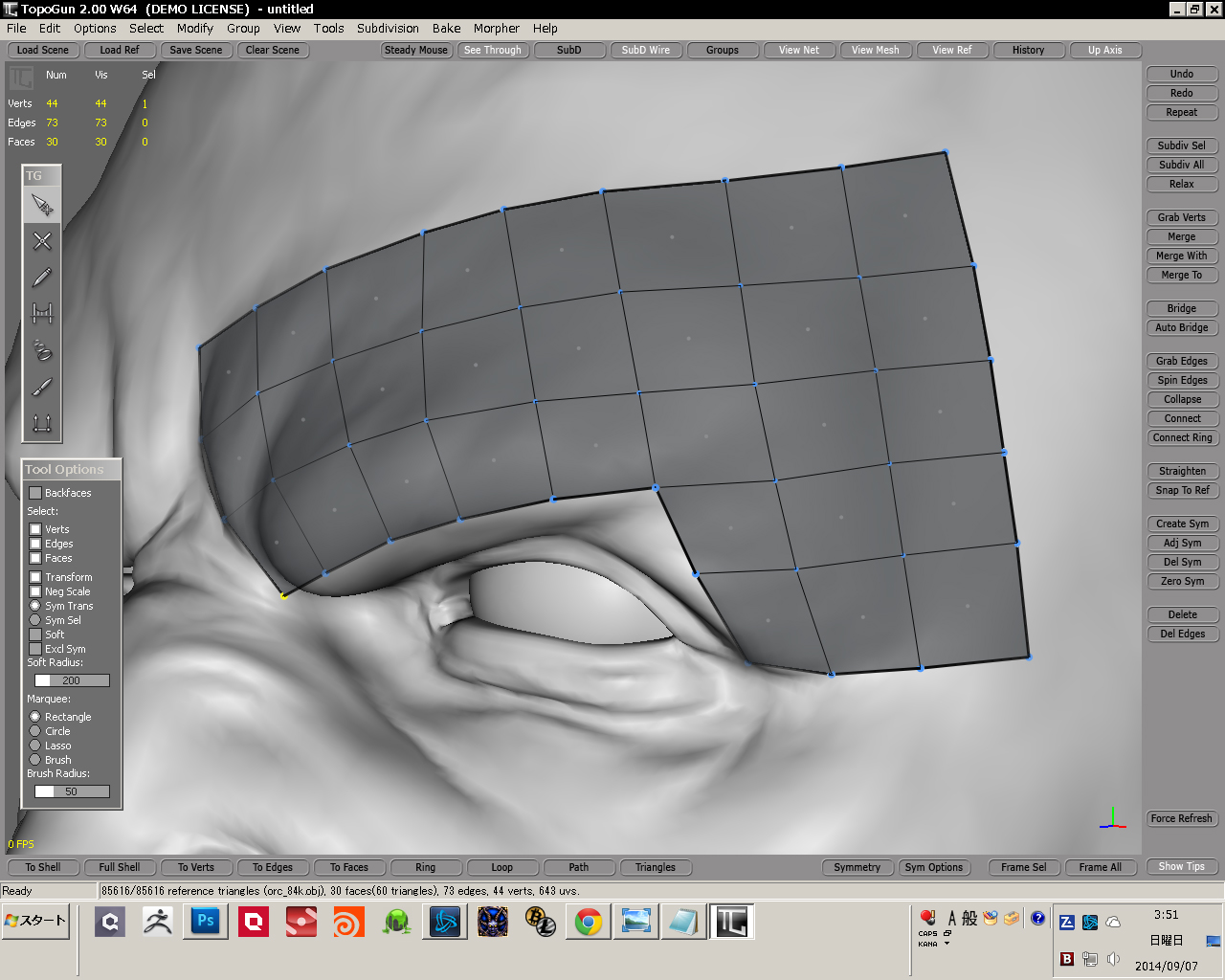1225x980 pixels.
Task: Click the Load Ref button
Action: tap(120, 50)
